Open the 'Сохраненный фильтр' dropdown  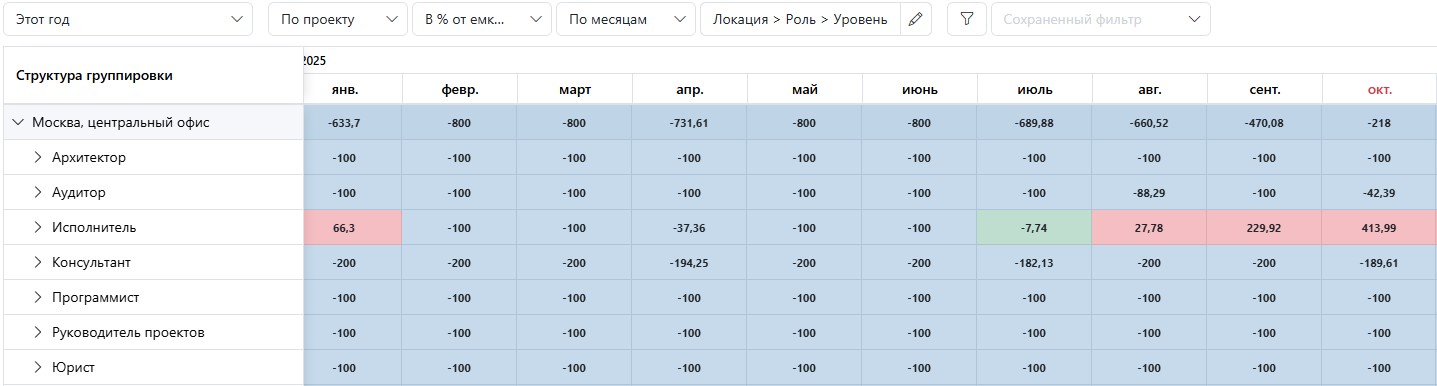1100,19
